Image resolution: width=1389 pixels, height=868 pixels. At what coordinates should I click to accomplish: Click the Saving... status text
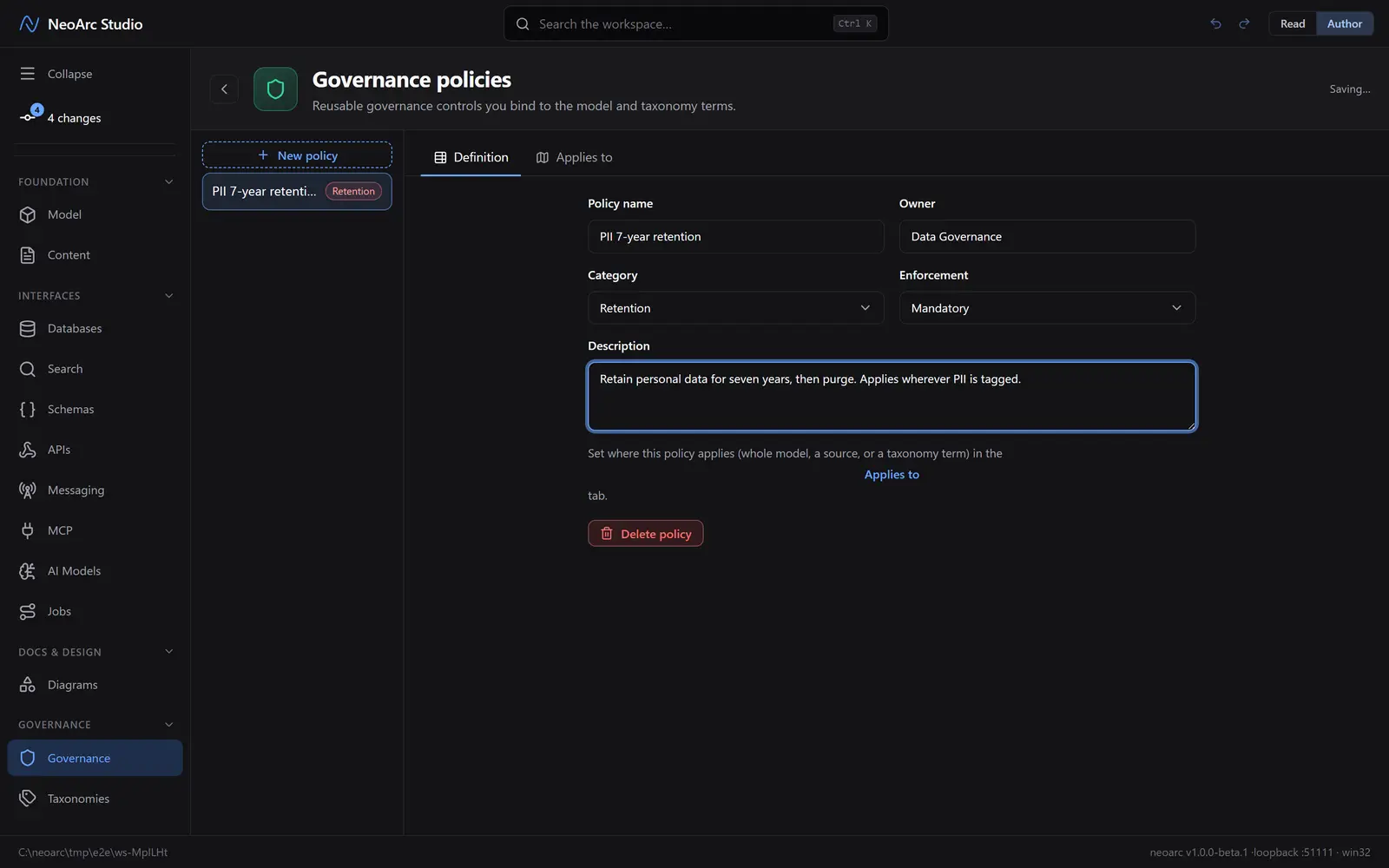click(1350, 89)
